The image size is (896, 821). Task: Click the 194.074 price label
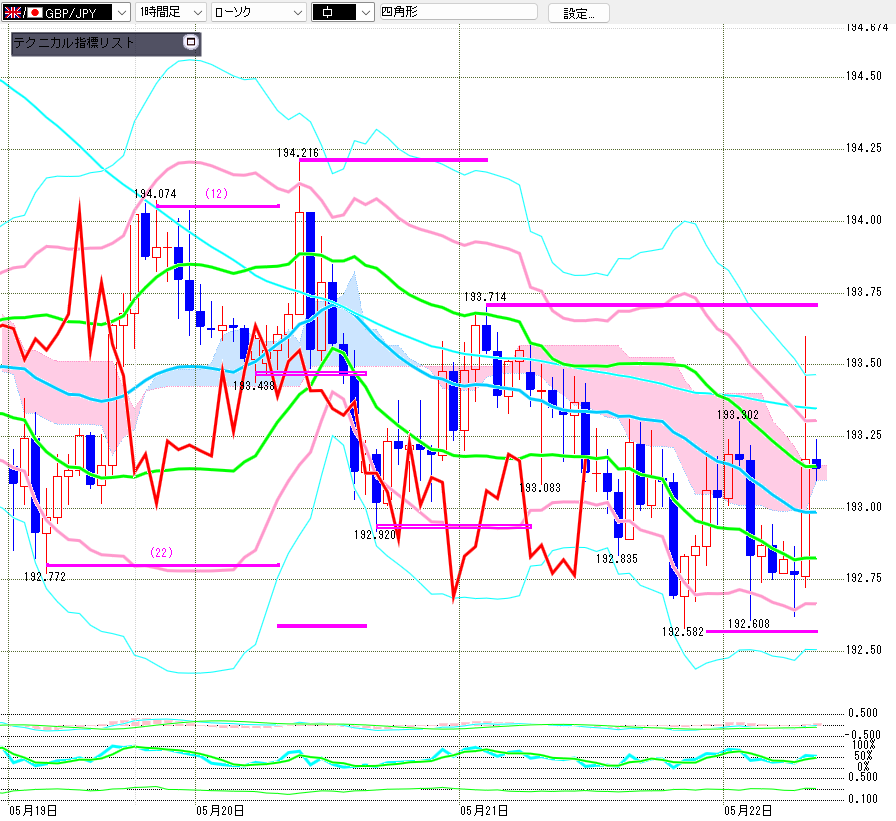[155, 194]
